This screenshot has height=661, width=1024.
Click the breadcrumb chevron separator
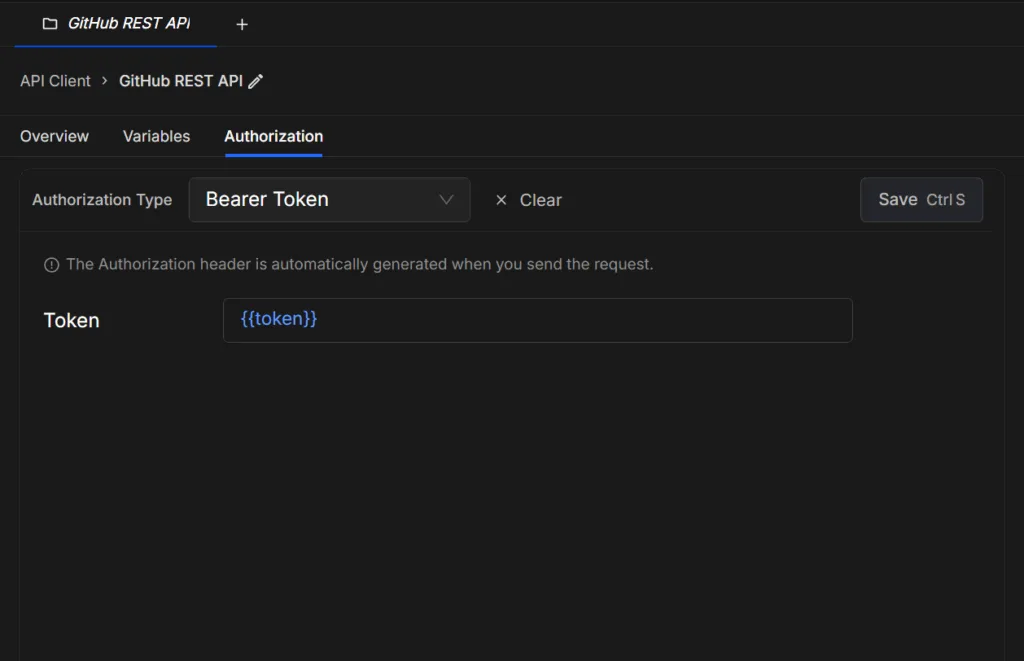point(104,80)
